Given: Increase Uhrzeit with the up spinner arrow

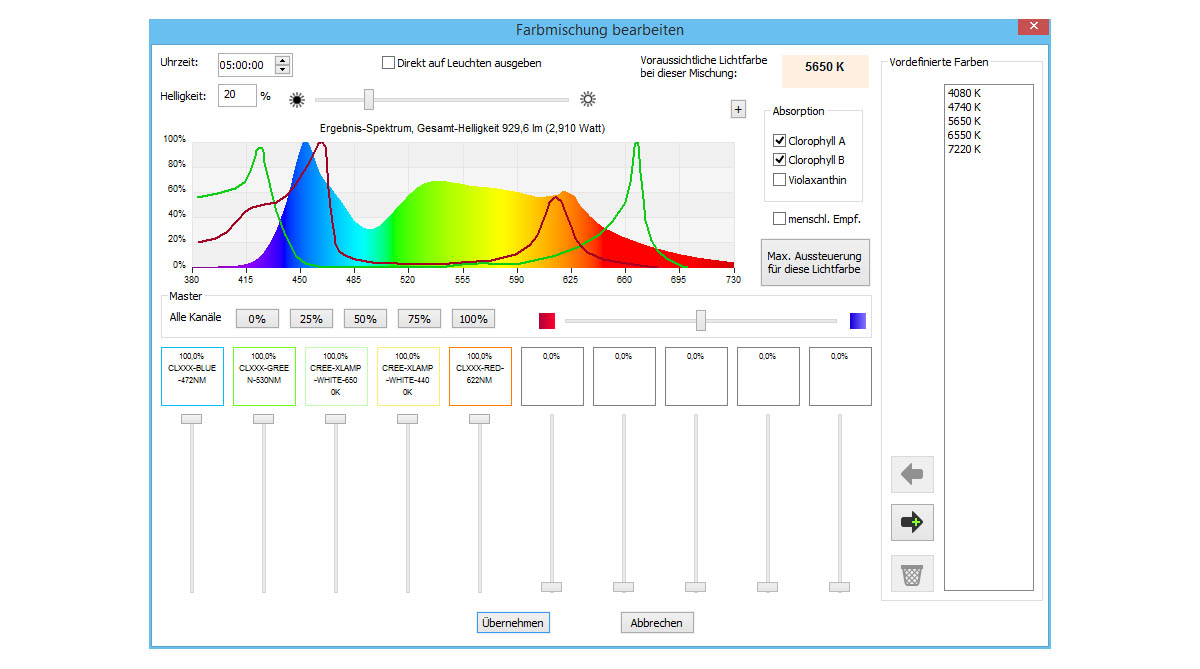Looking at the screenshot, I should [x=283, y=60].
